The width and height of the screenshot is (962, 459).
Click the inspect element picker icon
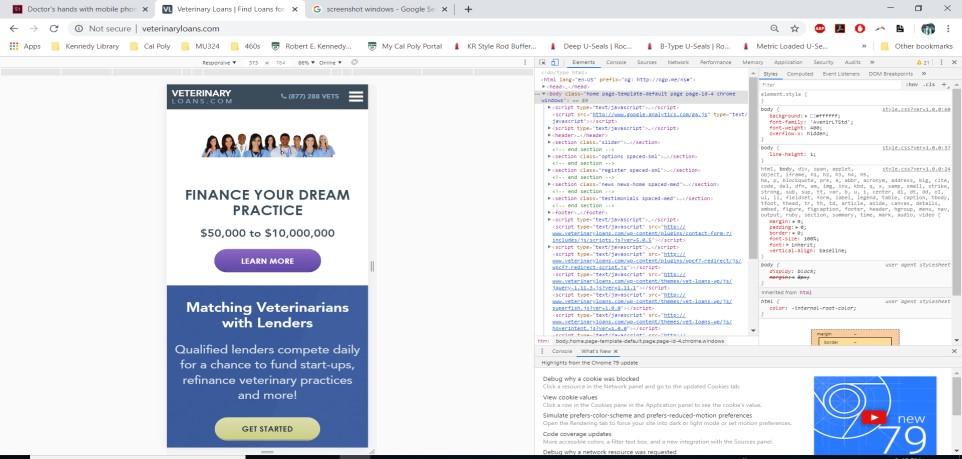[x=543, y=63]
